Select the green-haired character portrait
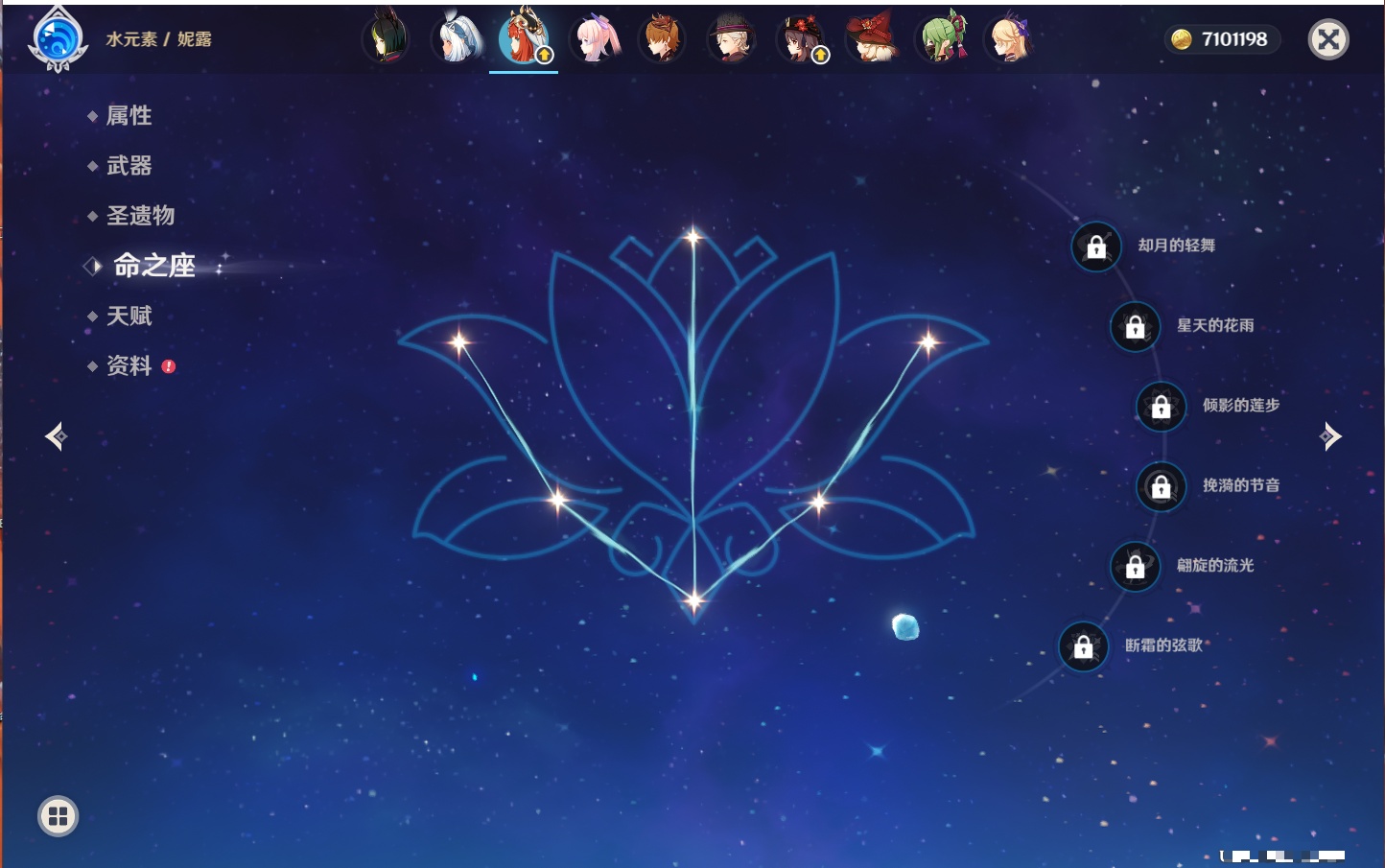Screen dimensions: 1385x868 941,38
